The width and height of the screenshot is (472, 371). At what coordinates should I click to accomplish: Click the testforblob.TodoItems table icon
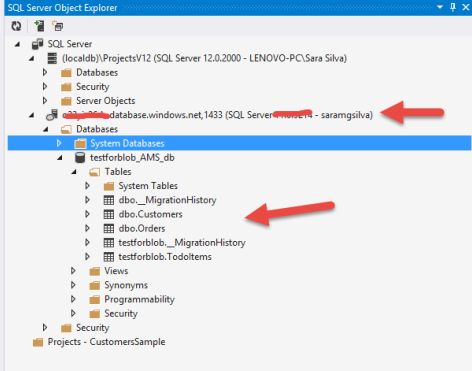point(109,257)
